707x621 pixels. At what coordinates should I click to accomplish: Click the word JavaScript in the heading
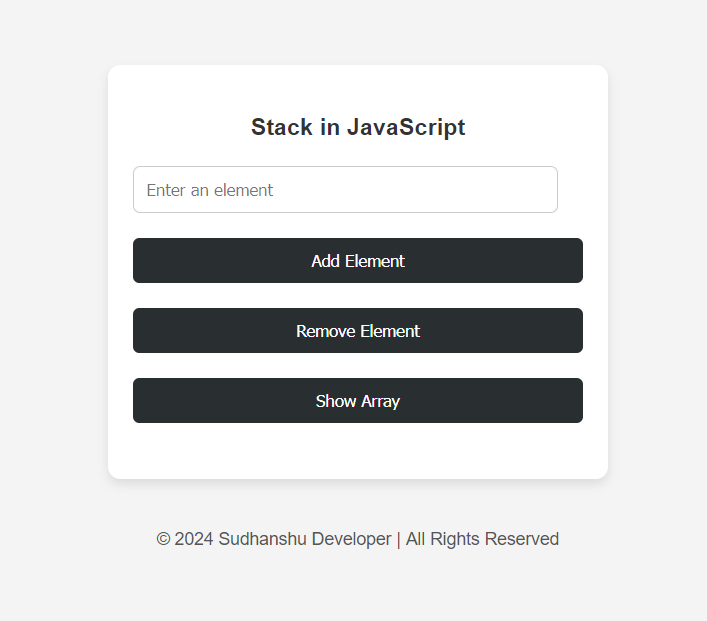tap(406, 127)
